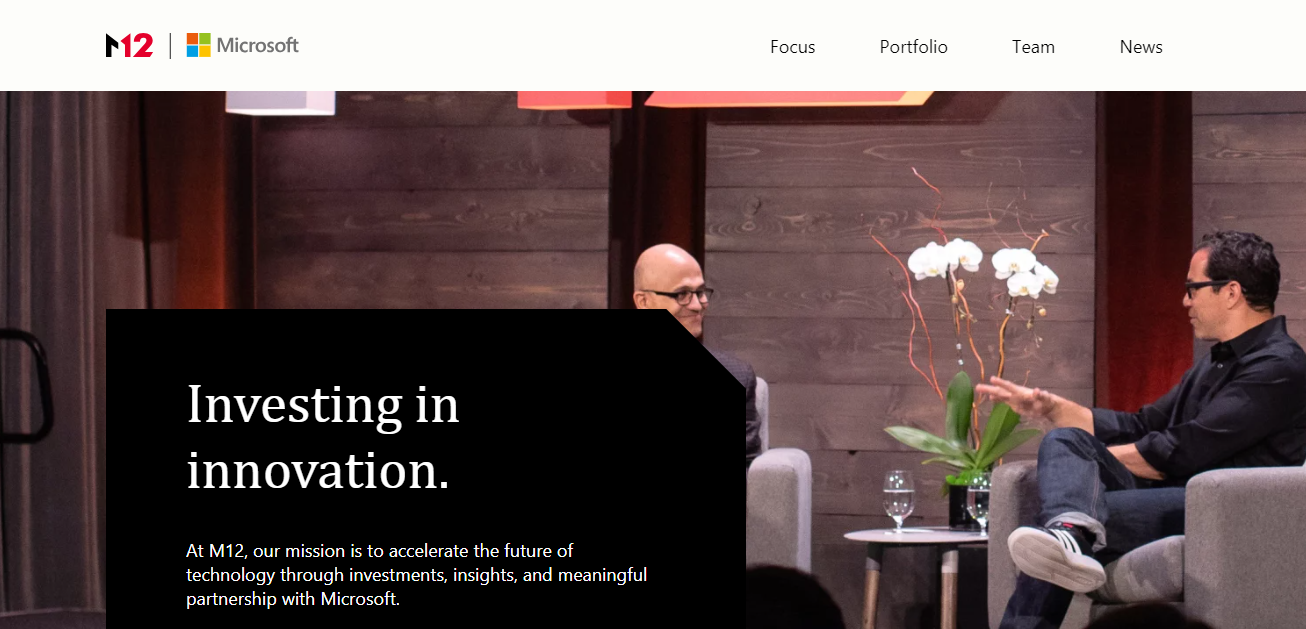Open the Team navigation link
This screenshot has width=1306, height=629.
[1033, 47]
